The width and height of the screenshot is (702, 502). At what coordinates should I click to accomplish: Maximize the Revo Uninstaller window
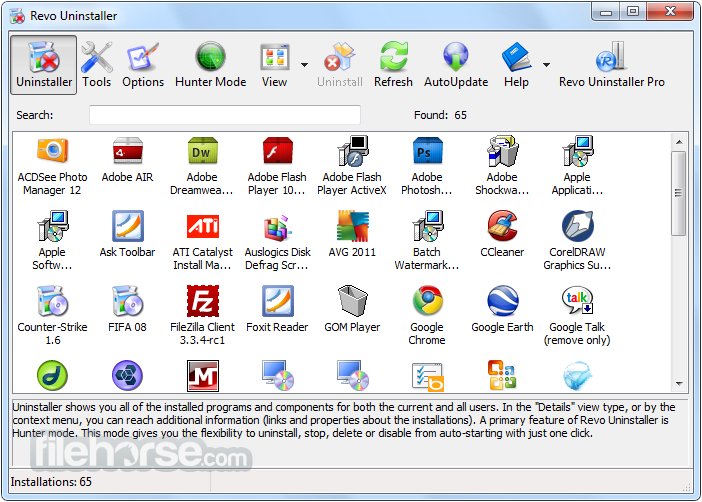633,12
